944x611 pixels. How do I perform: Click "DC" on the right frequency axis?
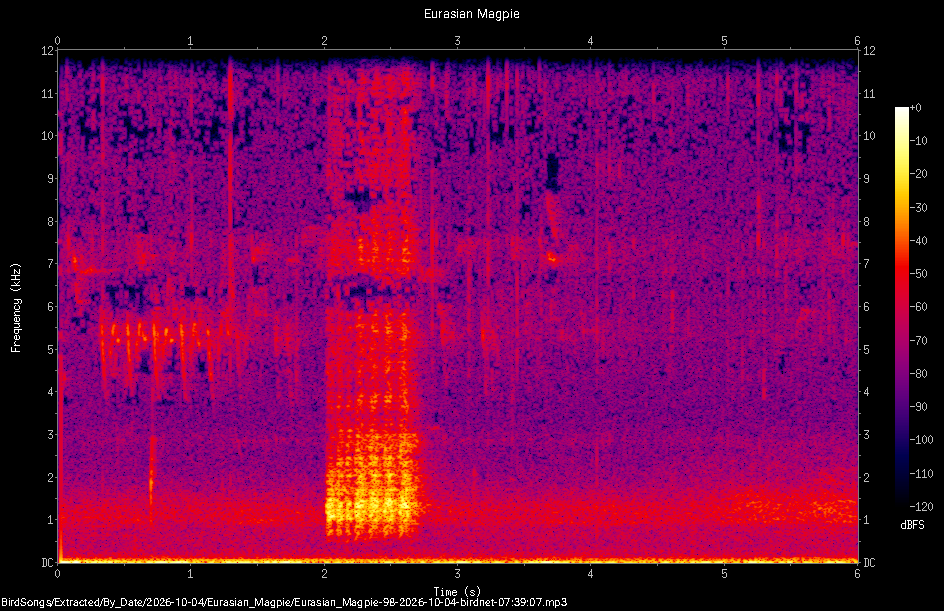click(869, 563)
